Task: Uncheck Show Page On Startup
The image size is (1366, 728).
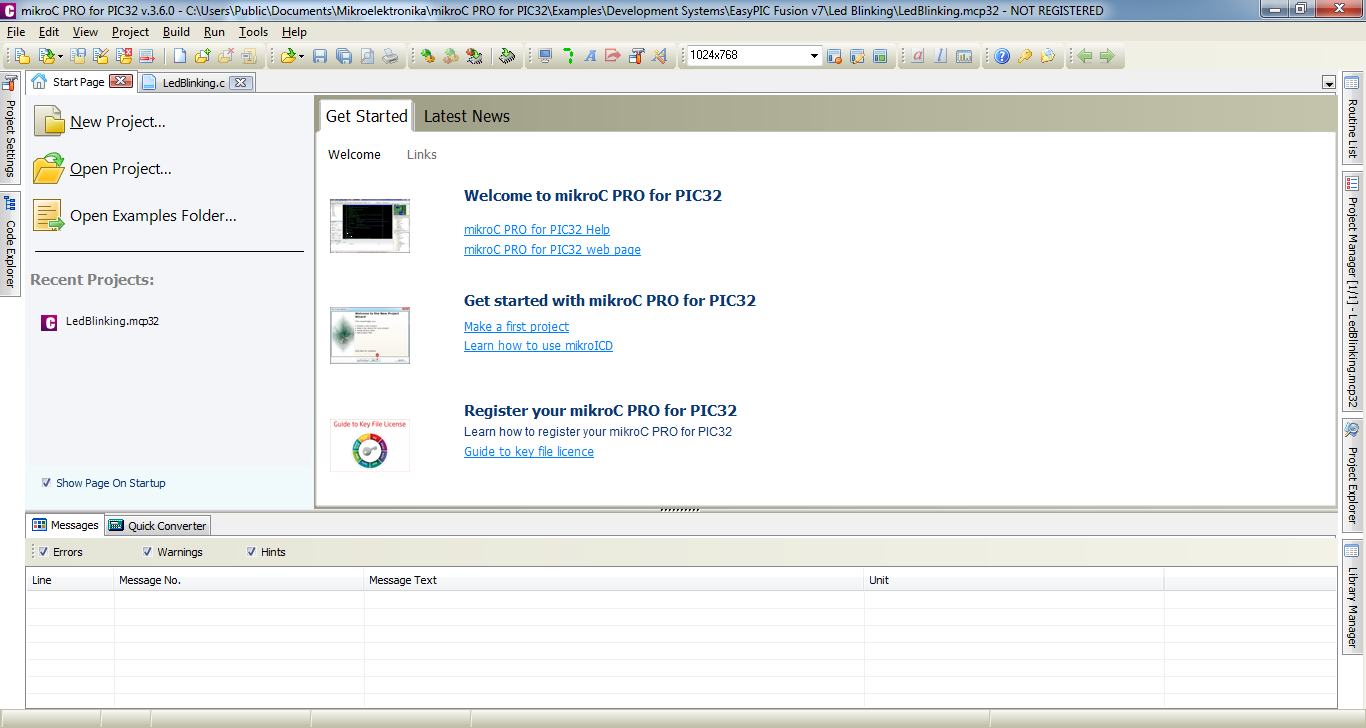Action: pyautogui.click(x=46, y=483)
